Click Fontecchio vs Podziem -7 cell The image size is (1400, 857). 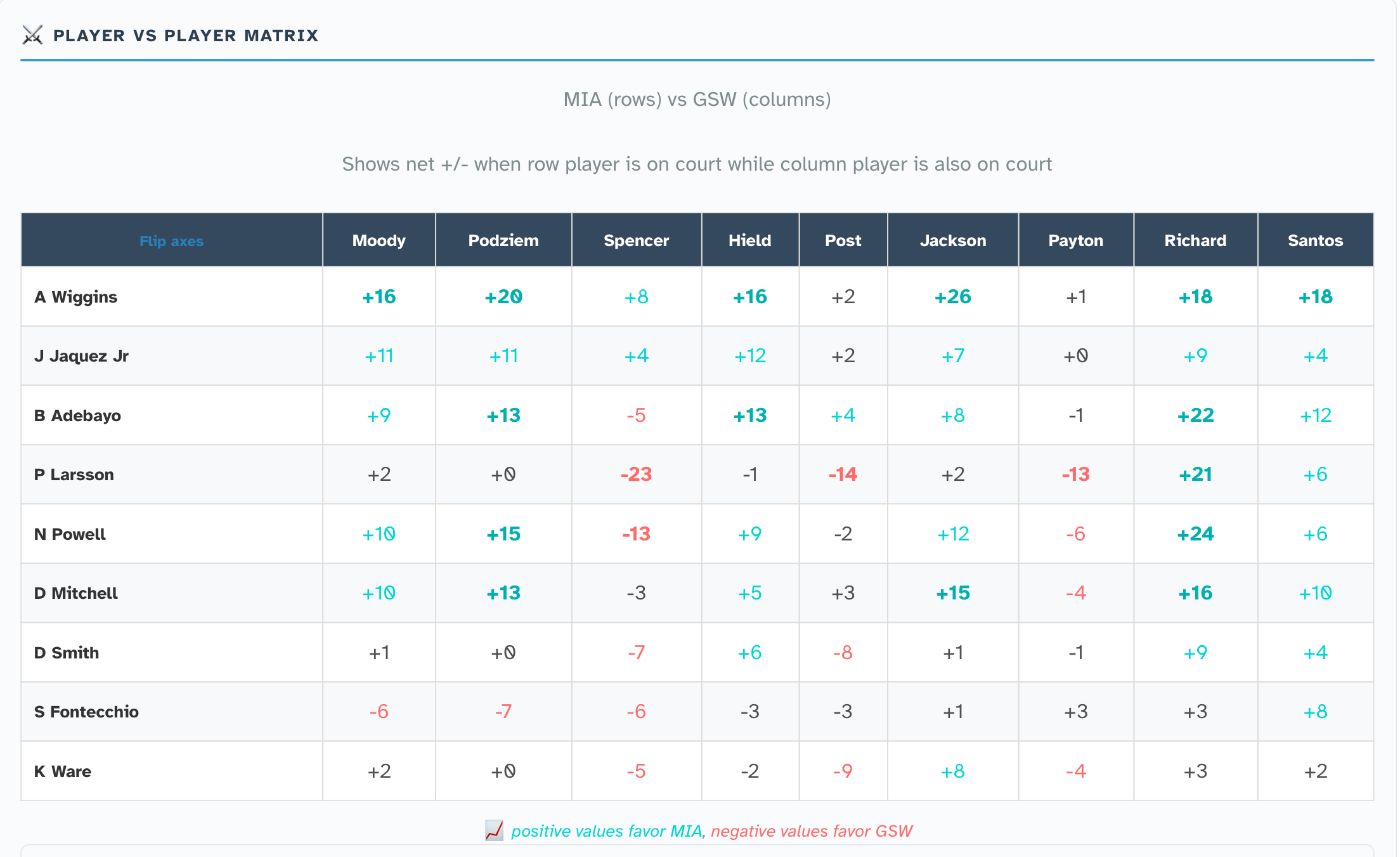point(503,712)
